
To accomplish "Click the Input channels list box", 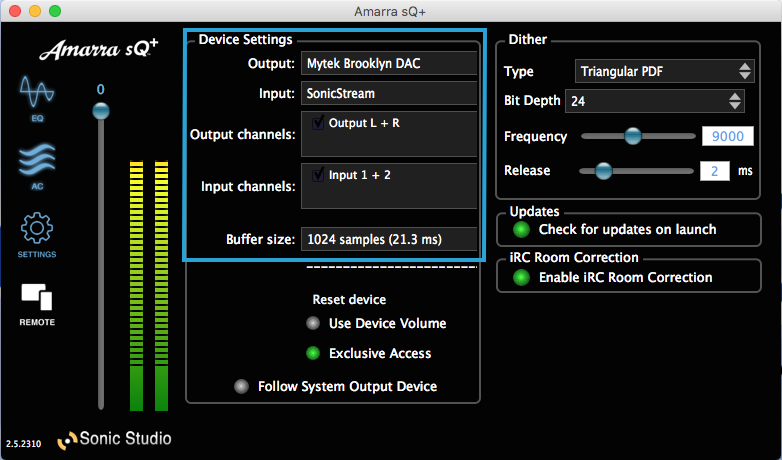I will (389, 186).
